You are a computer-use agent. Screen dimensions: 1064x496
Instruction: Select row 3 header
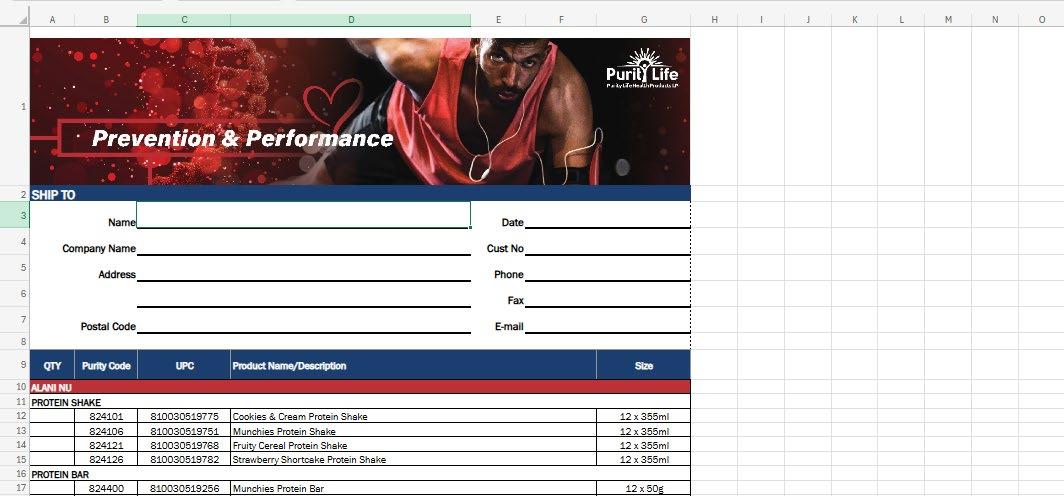pos(15,215)
